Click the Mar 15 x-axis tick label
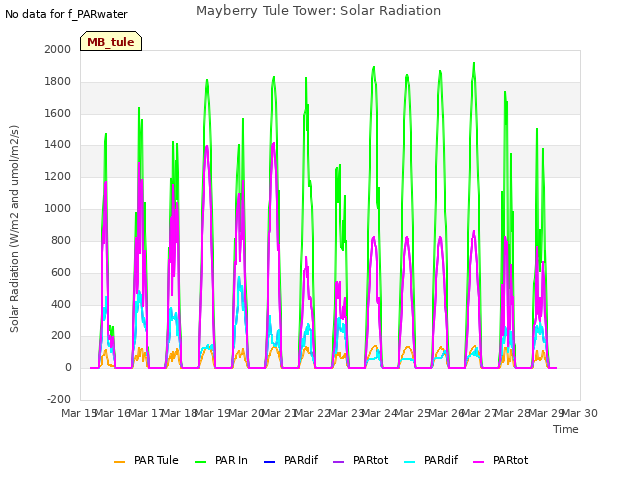Viewport: 640px width, 480px height. 79,413
